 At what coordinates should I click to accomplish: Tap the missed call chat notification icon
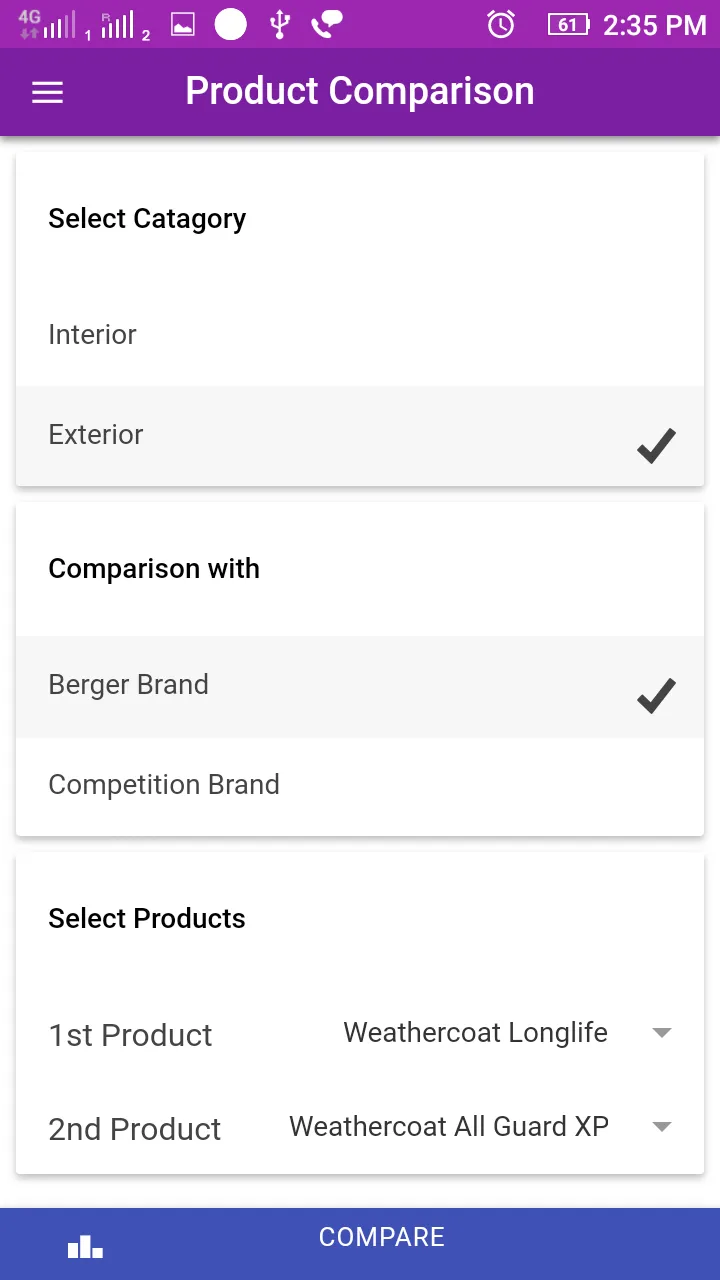point(327,24)
